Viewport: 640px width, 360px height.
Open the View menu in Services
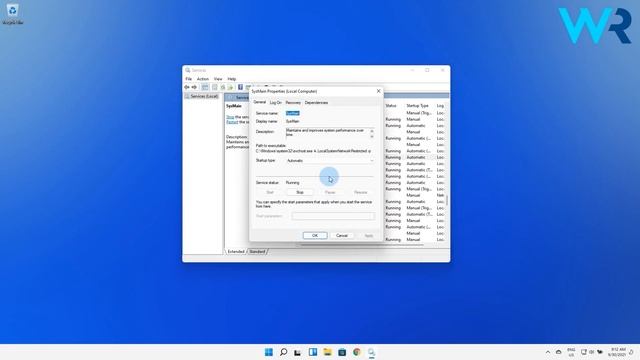coord(218,79)
